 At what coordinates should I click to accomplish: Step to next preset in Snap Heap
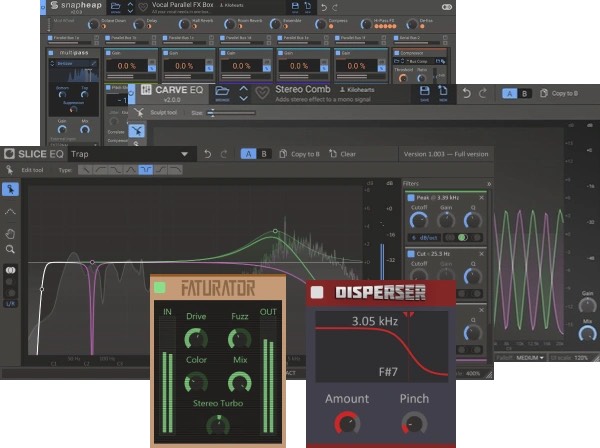(x=130, y=11)
